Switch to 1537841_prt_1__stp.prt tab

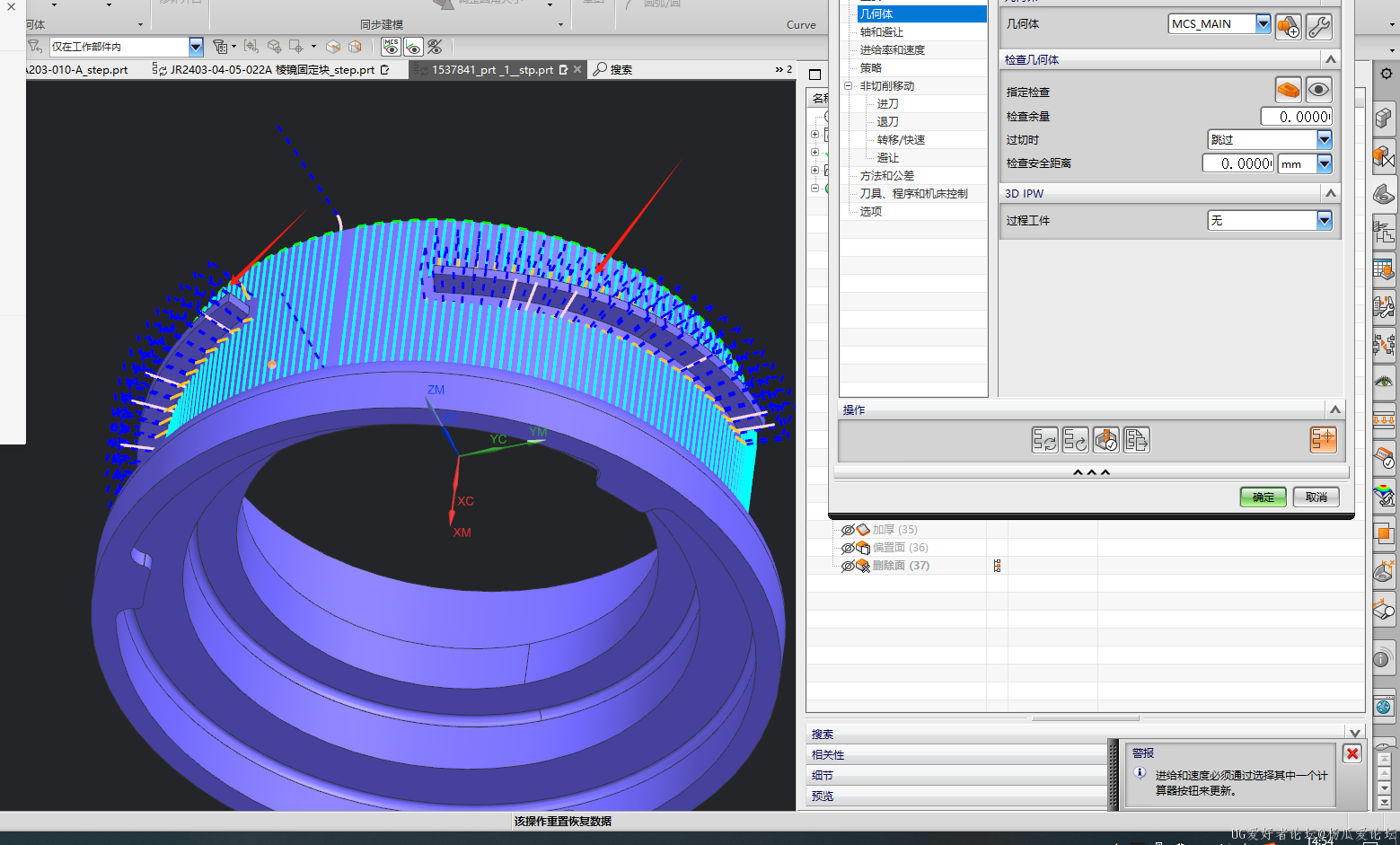click(x=492, y=69)
